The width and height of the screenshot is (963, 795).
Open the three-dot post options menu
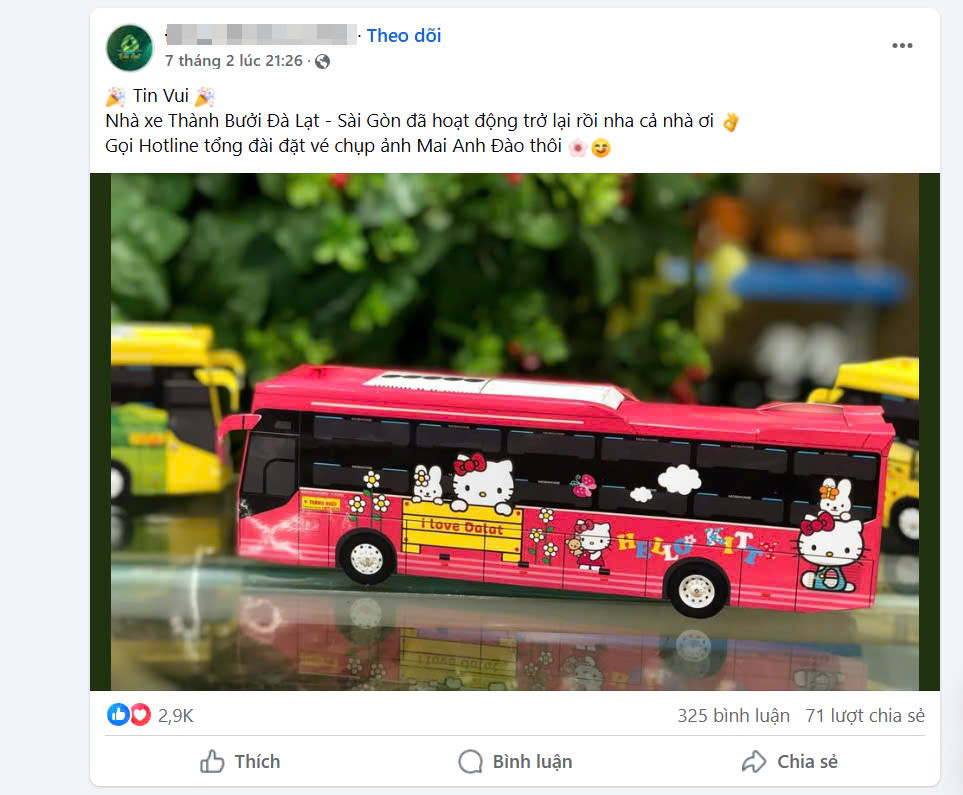[902, 45]
